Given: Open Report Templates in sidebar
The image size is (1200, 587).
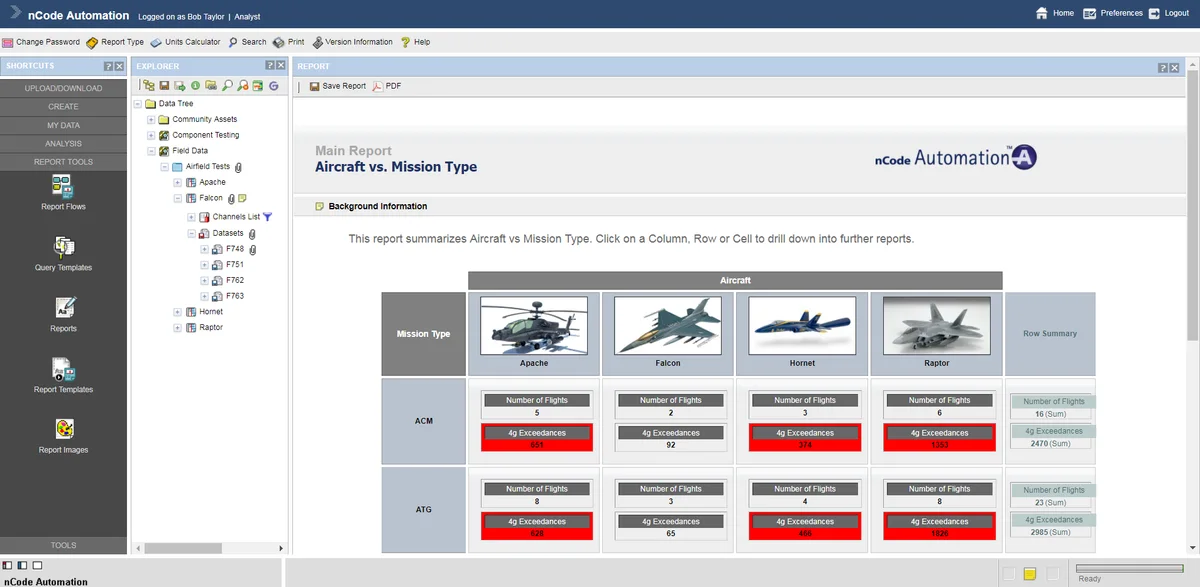Looking at the screenshot, I should point(63,375).
